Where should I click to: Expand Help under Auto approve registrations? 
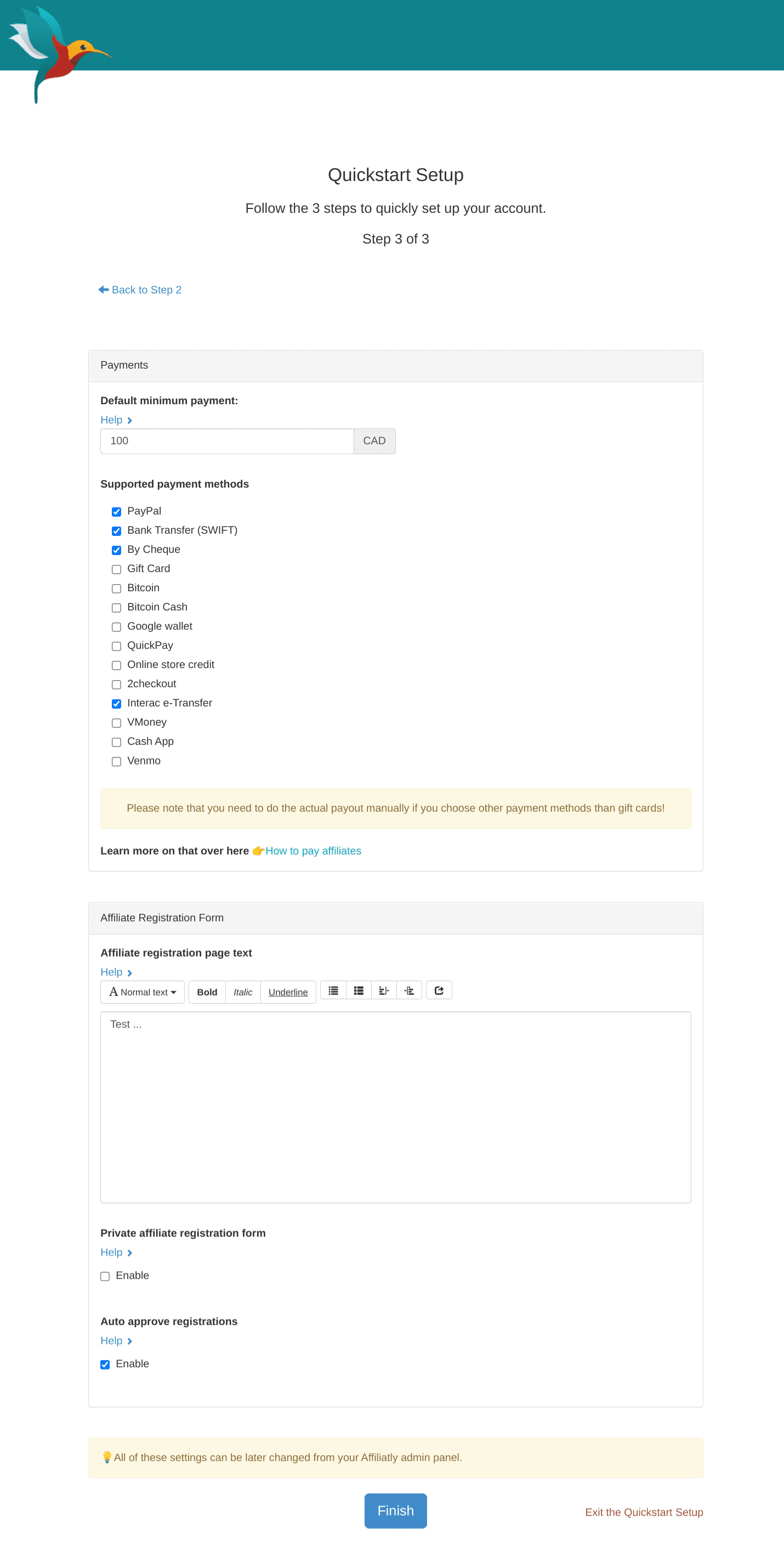[116, 1340]
